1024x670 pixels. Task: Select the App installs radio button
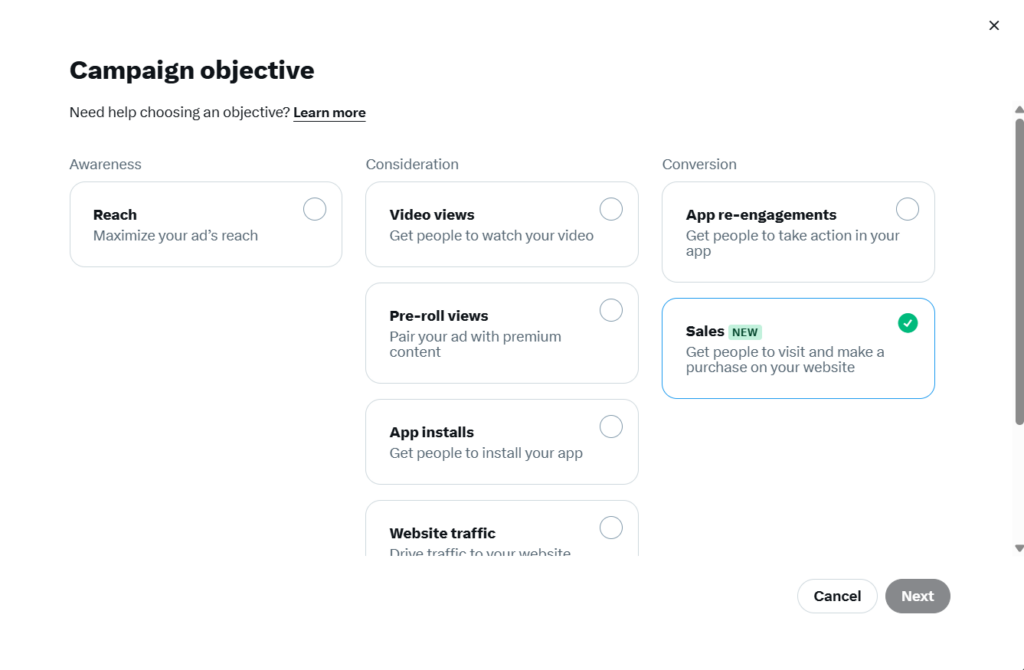click(x=611, y=426)
